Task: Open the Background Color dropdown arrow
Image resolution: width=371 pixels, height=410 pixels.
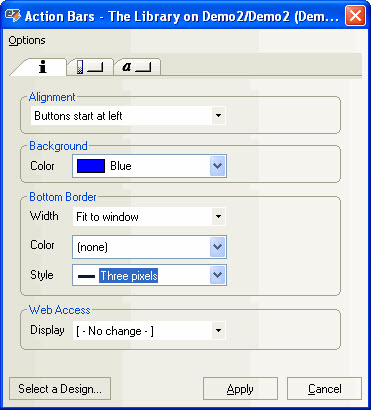Action: (x=218, y=166)
